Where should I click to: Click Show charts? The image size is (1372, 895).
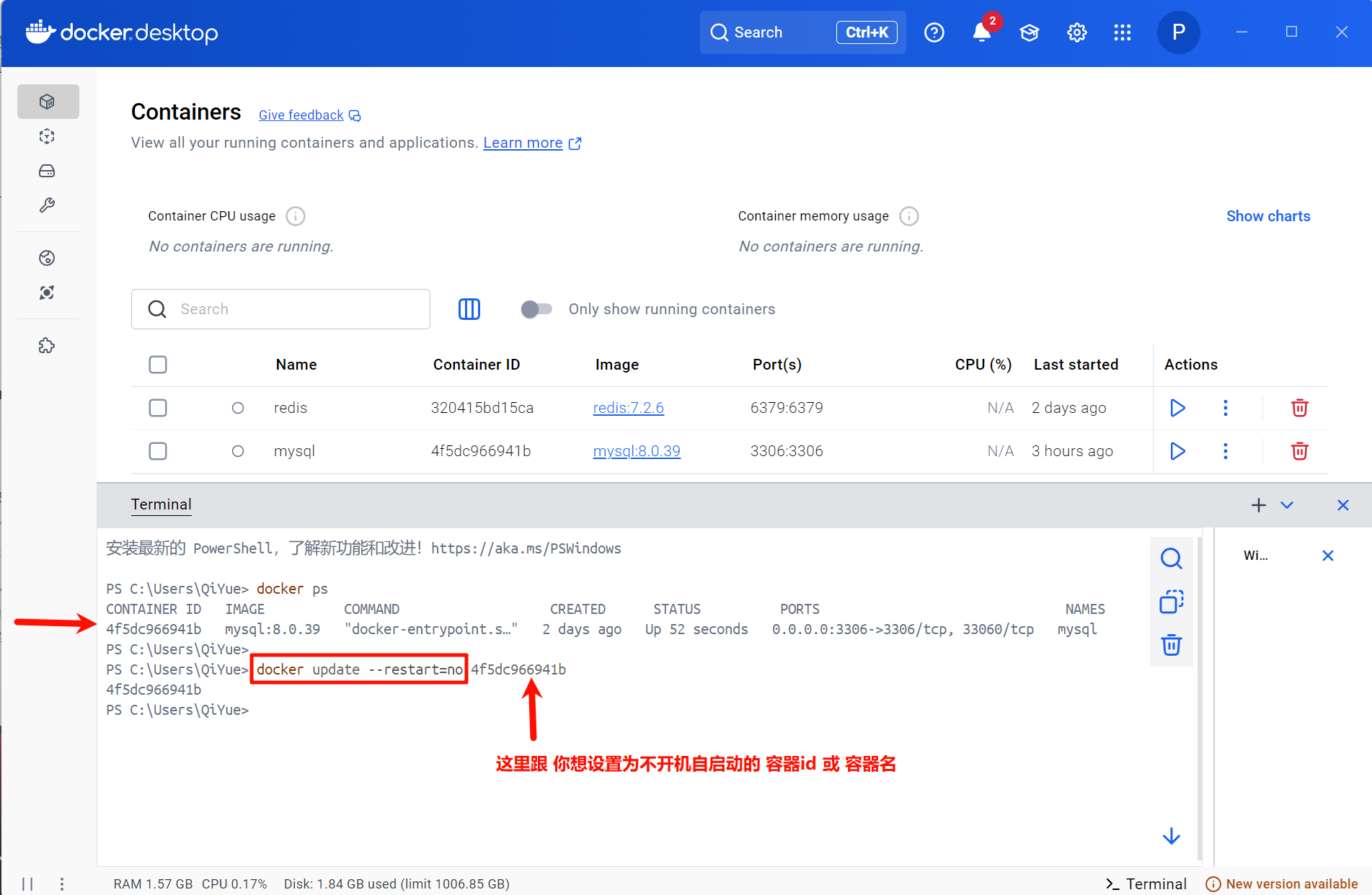click(x=1268, y=216)
